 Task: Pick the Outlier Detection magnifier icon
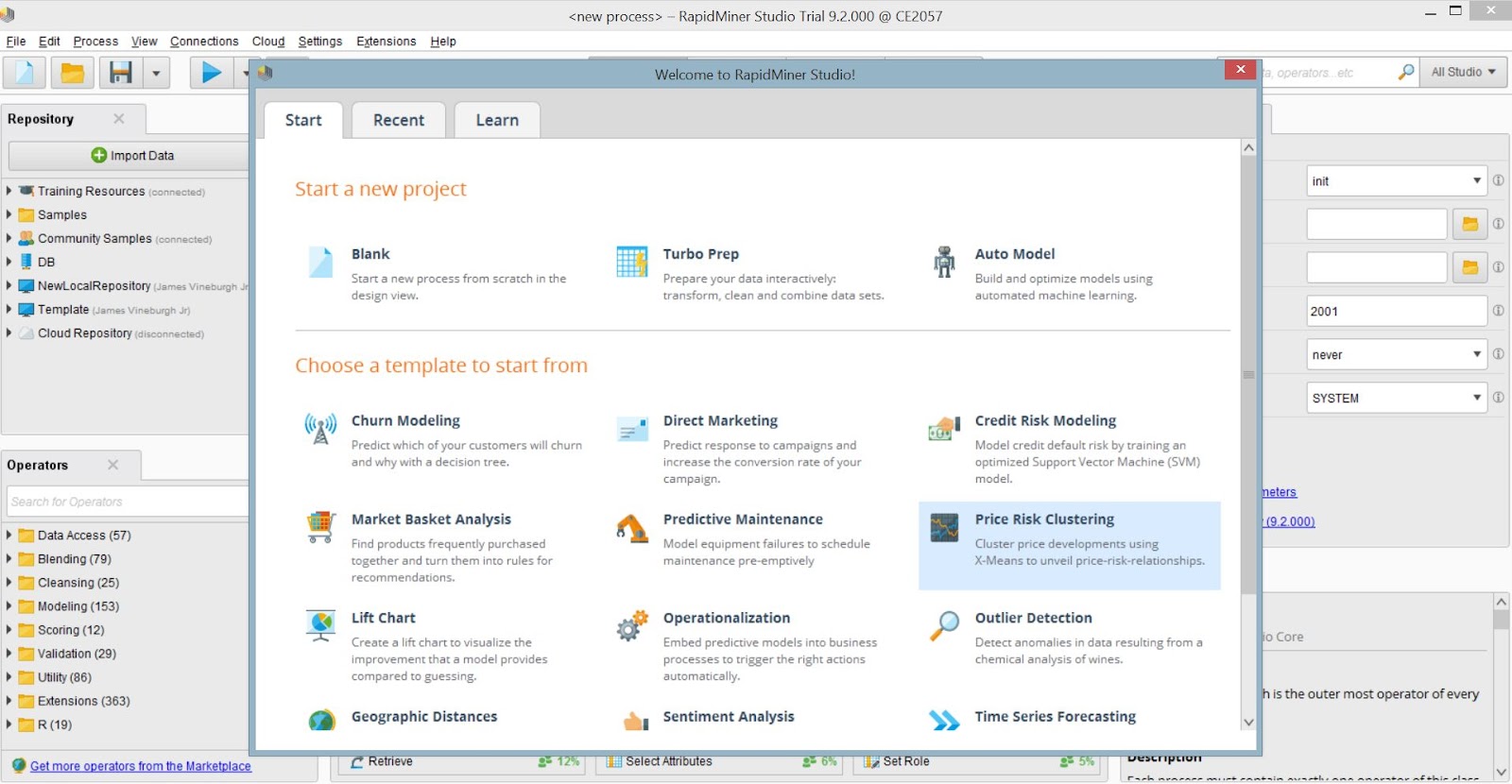(x=944, y=626)
